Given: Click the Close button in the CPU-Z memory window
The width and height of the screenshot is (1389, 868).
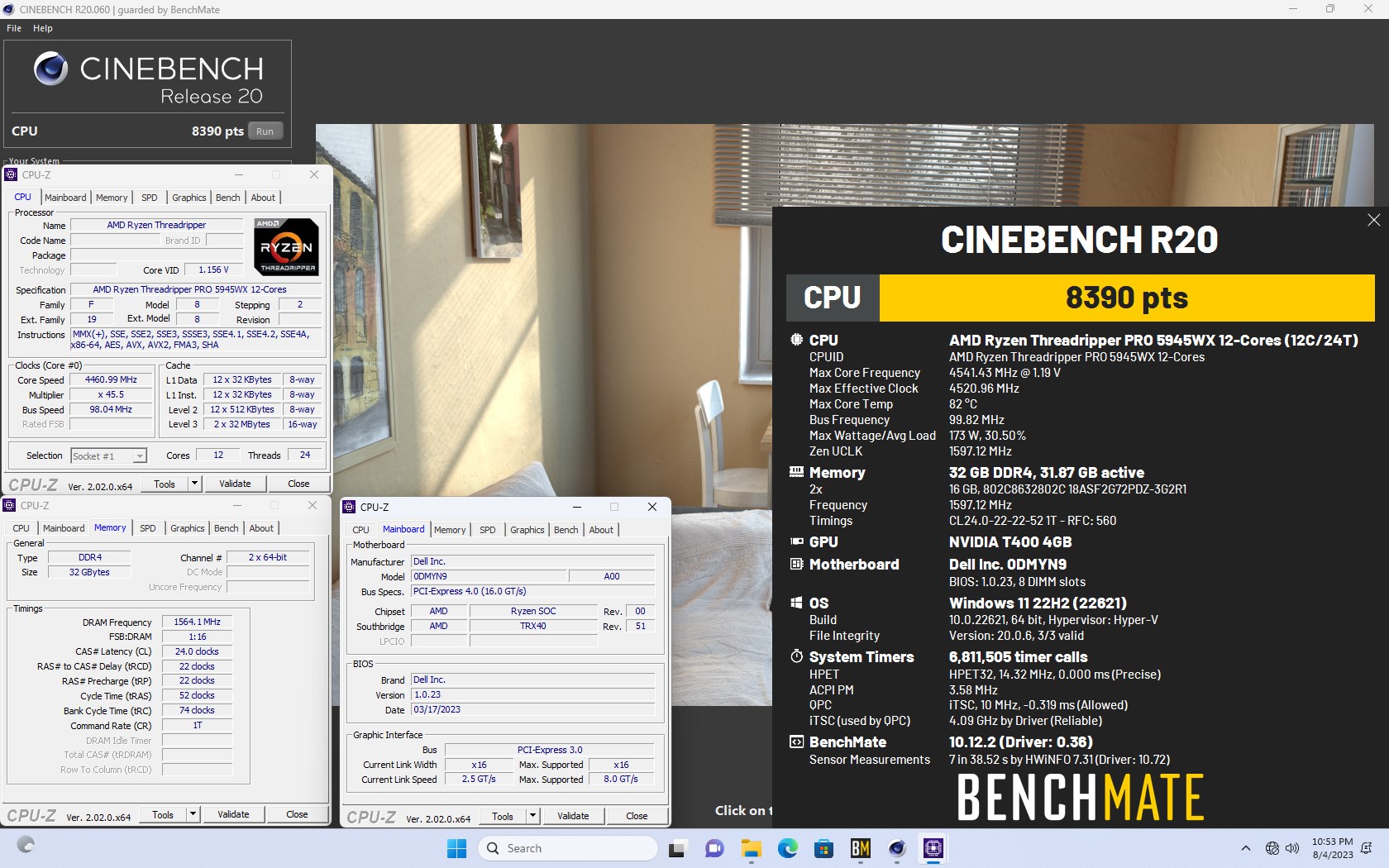Looking at the screenshot, I should [297, 814].
